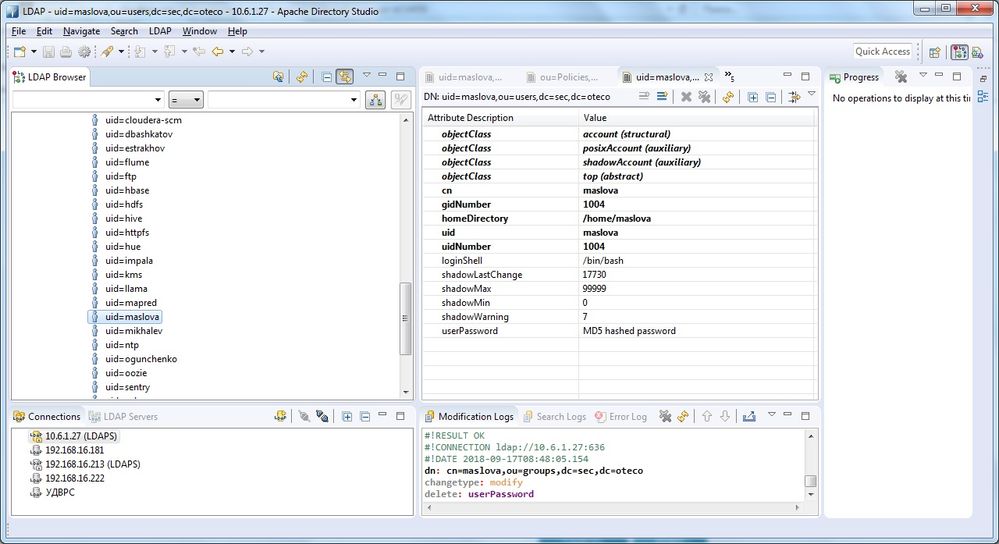Switch to the LDAP Servers tab
The width and height of the screenshot is (999, 544).
pos(123,416)
